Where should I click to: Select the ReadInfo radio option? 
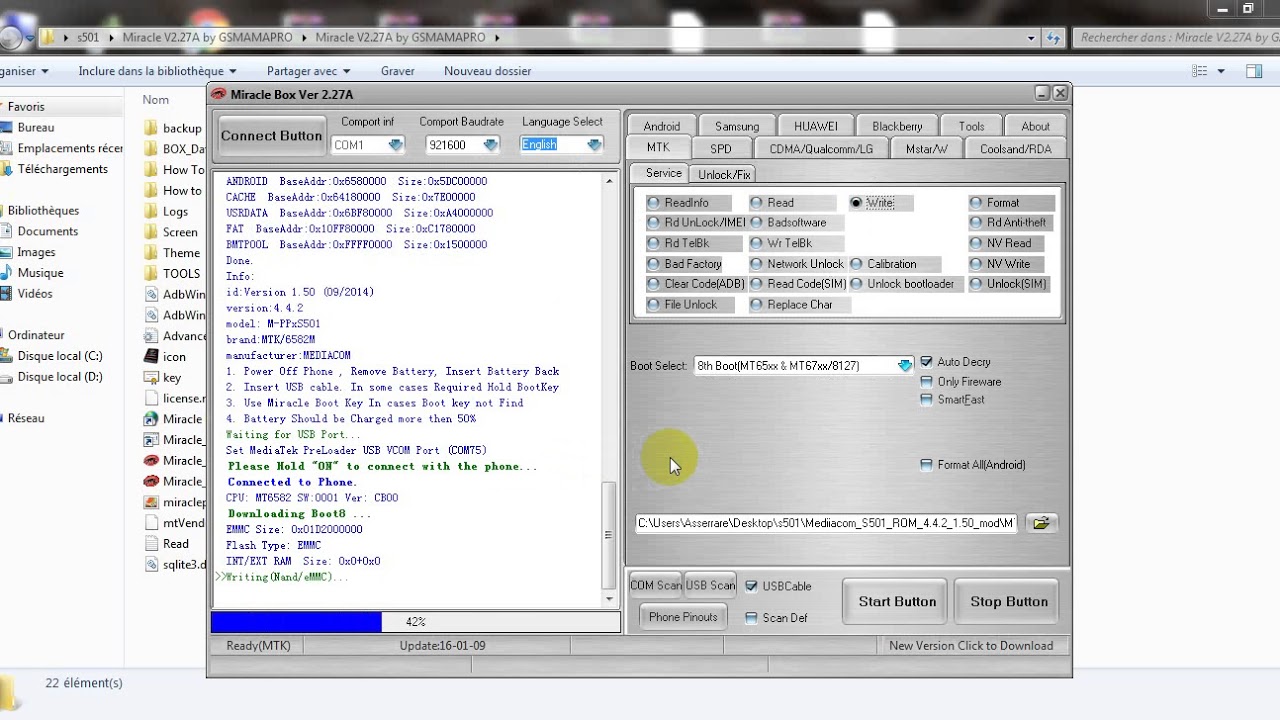point(653,203)
